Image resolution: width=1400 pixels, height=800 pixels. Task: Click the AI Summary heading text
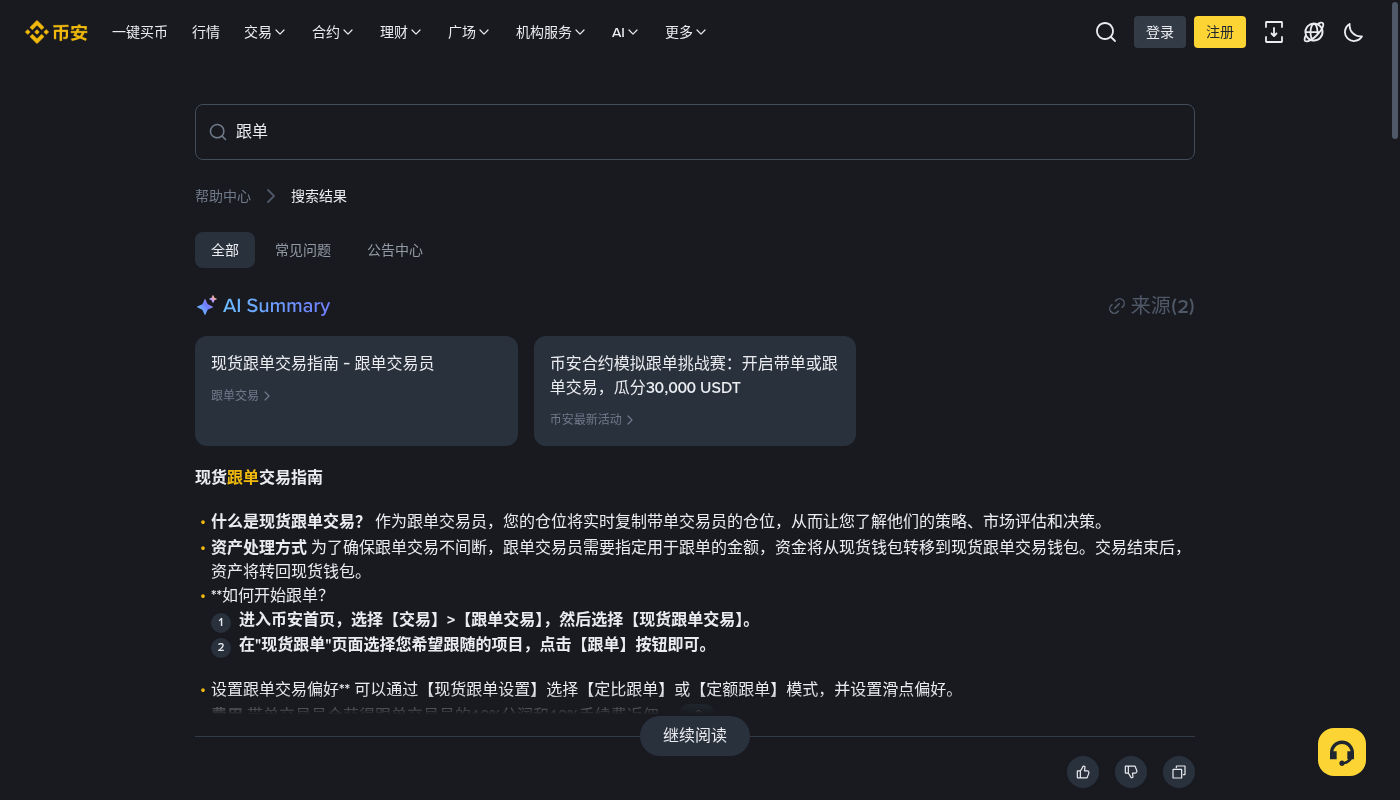click(x=276, y=306)
